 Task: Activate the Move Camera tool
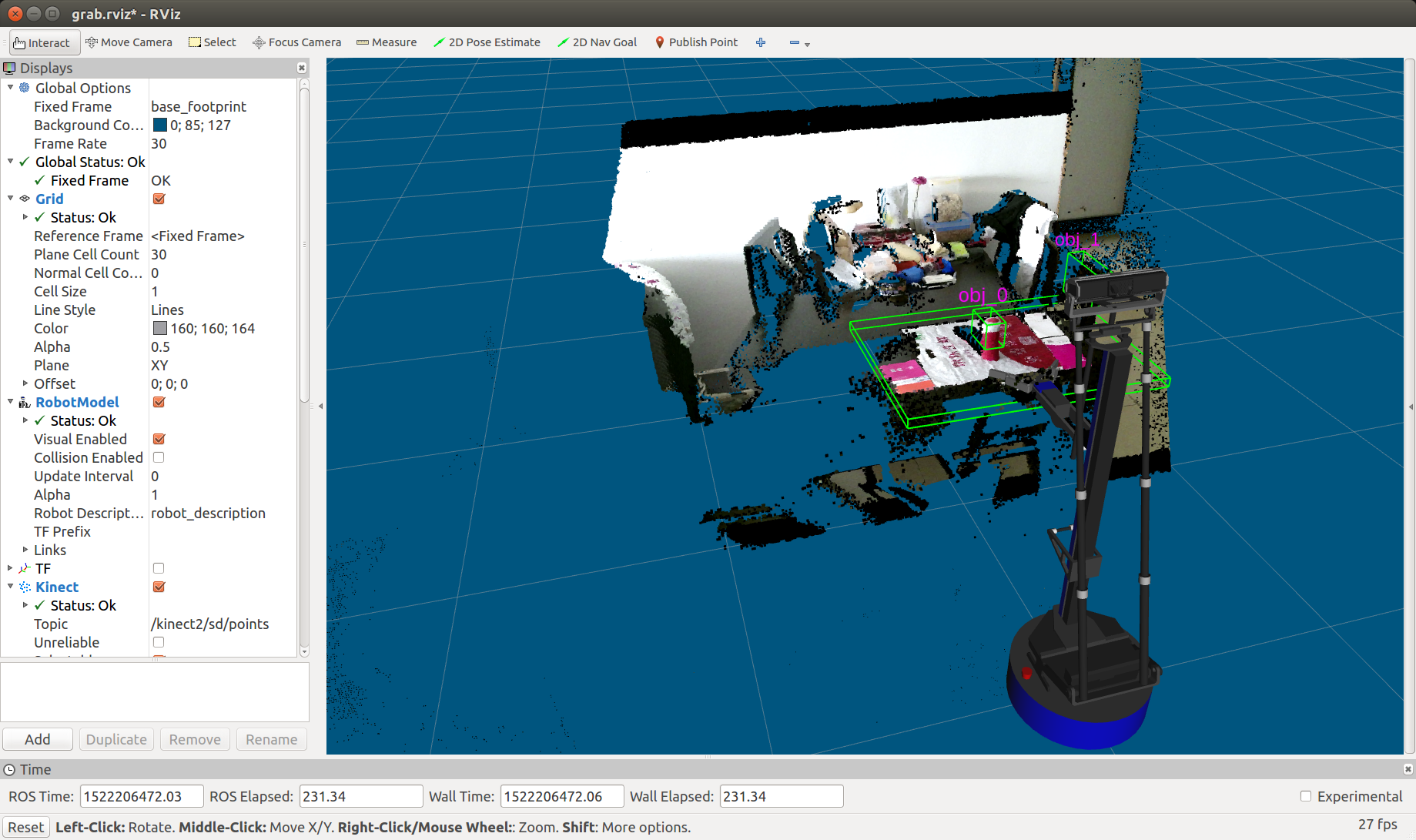point(129,42)
